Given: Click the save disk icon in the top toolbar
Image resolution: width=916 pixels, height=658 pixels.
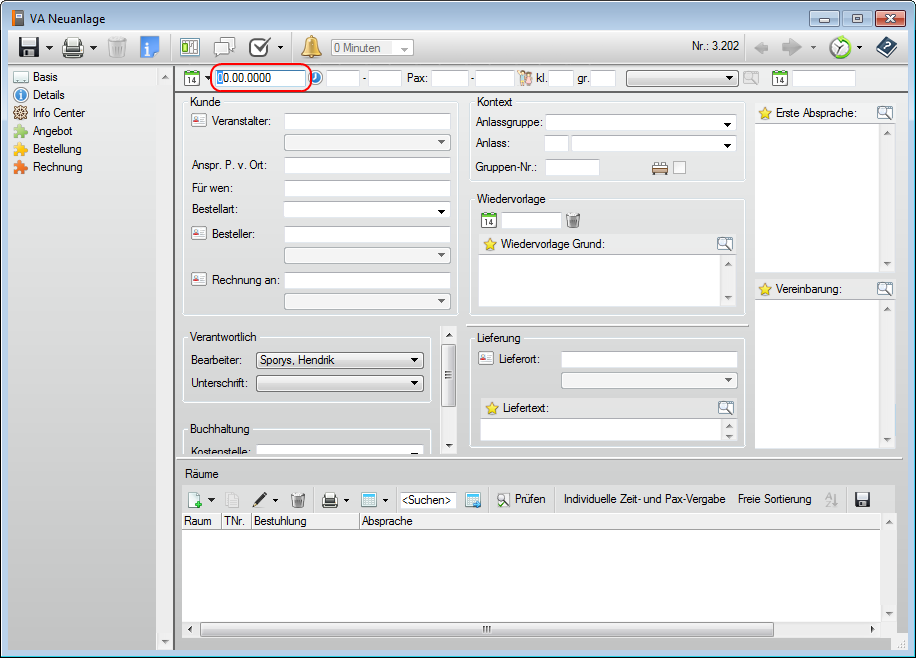Looking at the screenshot, I should tap(28, 47).
